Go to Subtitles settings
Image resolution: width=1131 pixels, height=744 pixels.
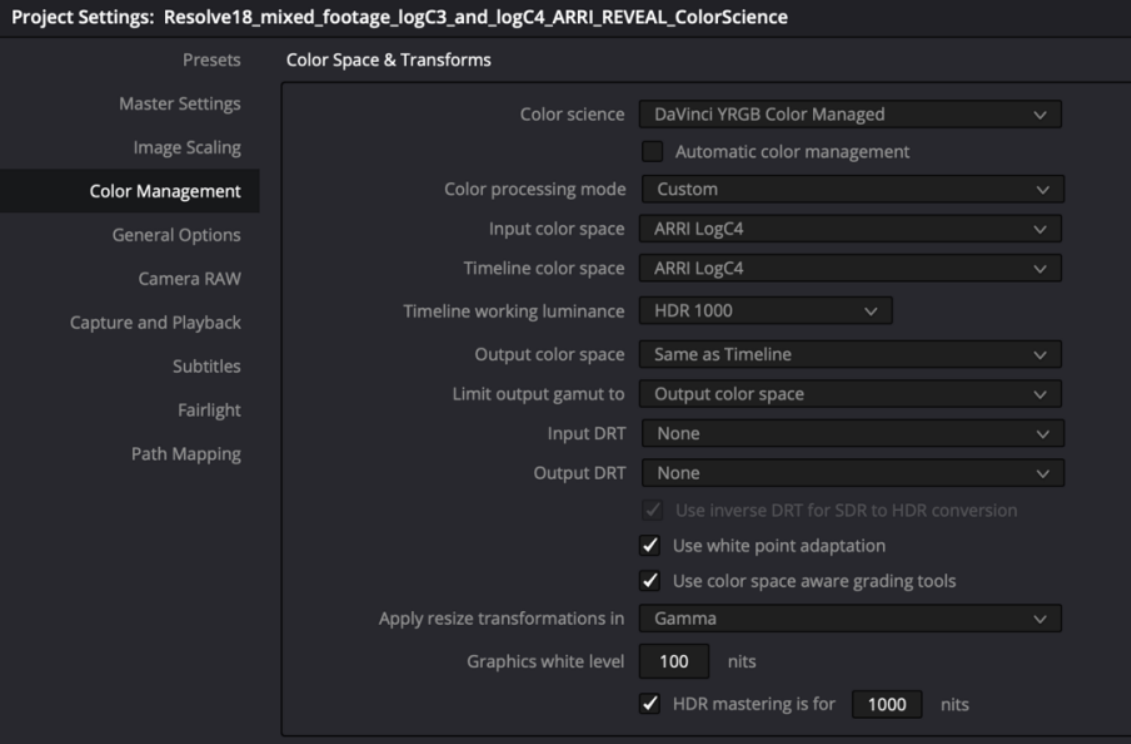[x=206, y=367]
